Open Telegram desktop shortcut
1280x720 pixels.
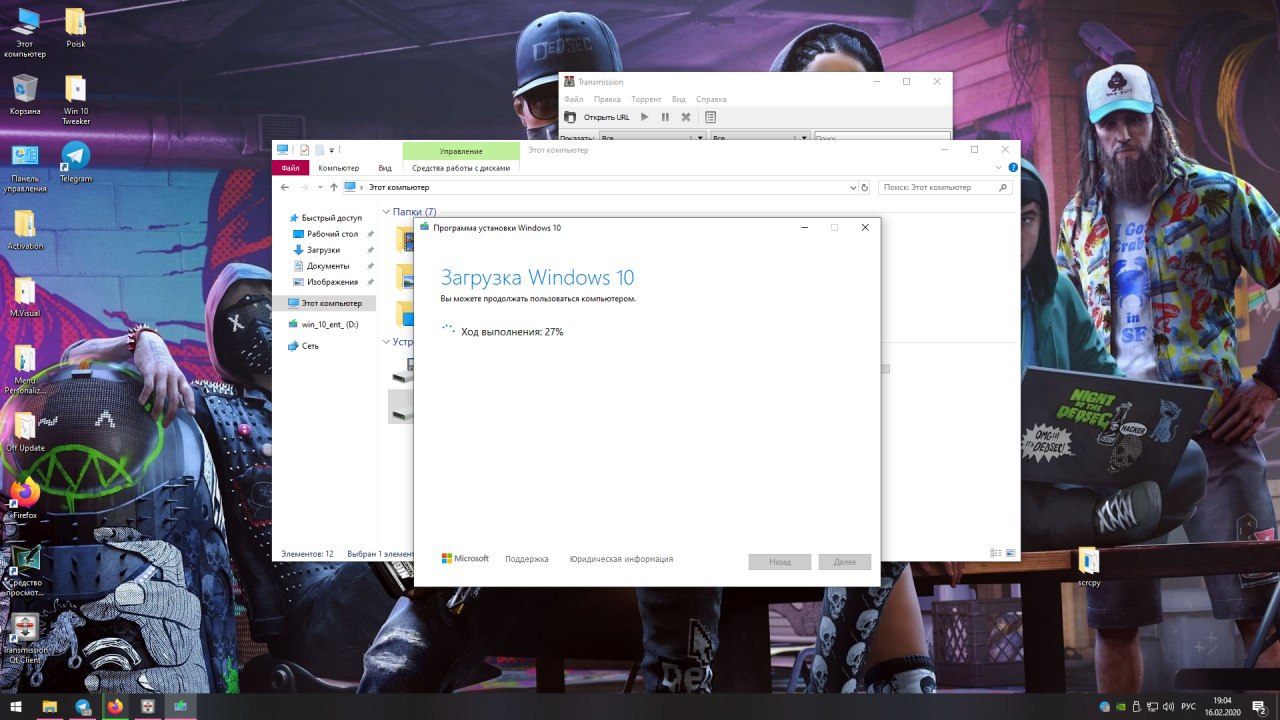coord(75,162)
